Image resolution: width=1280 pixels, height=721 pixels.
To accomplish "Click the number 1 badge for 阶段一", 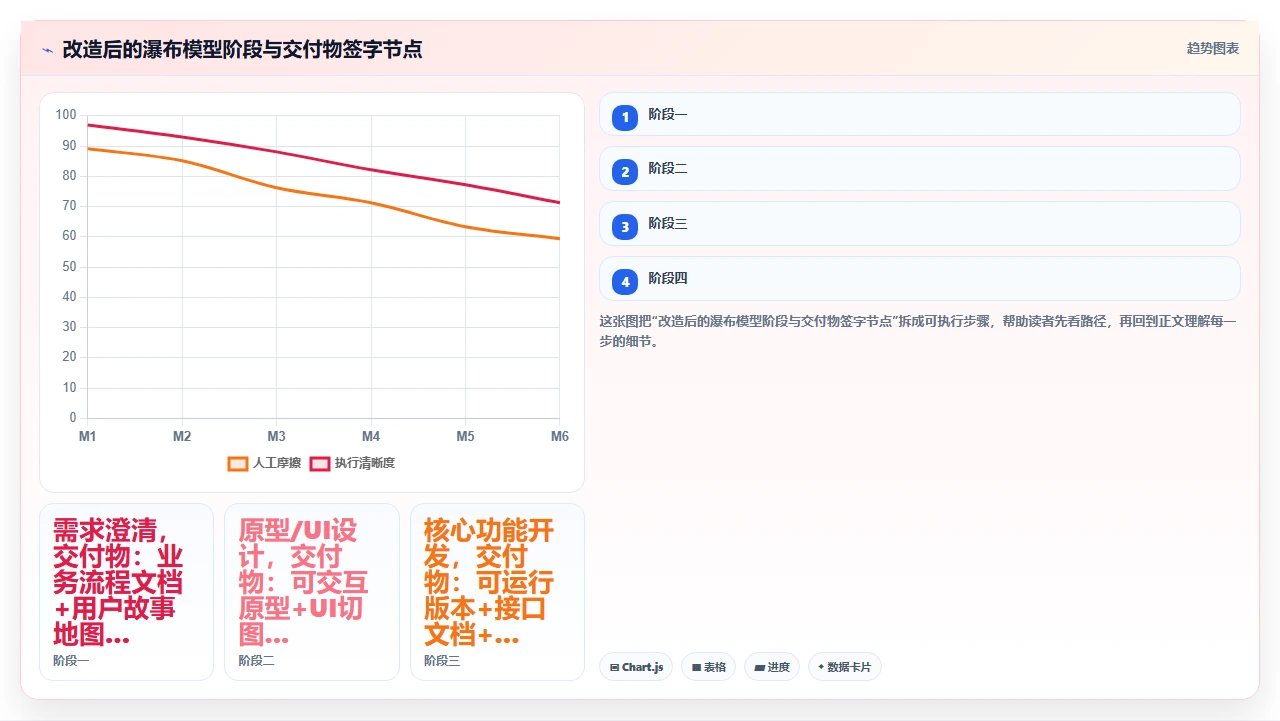I will 625,117.
